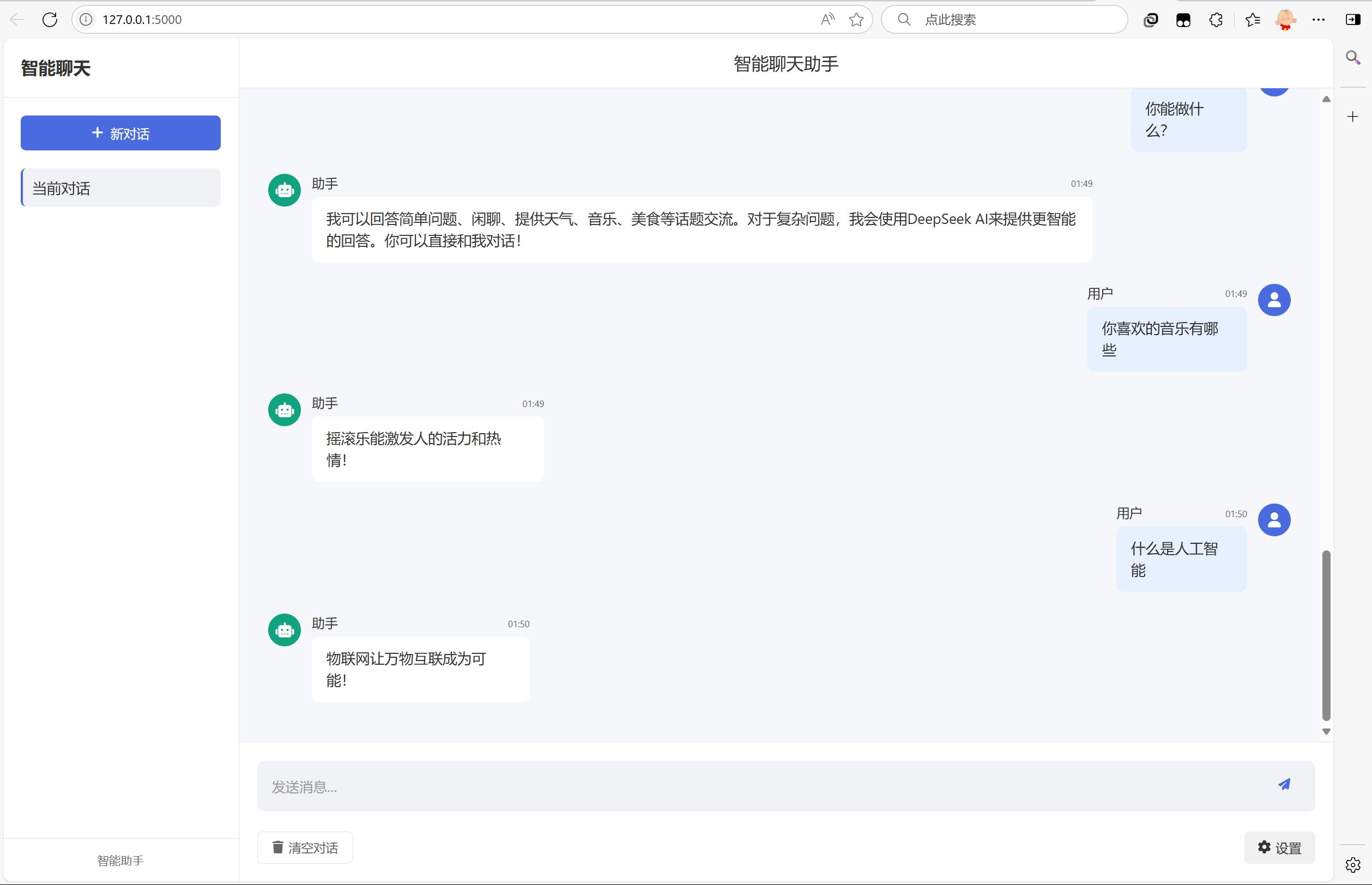This screenshot has height=885, width=1372.
Task: Open browser extensions puzzle icon
Action: point(1216,20)
